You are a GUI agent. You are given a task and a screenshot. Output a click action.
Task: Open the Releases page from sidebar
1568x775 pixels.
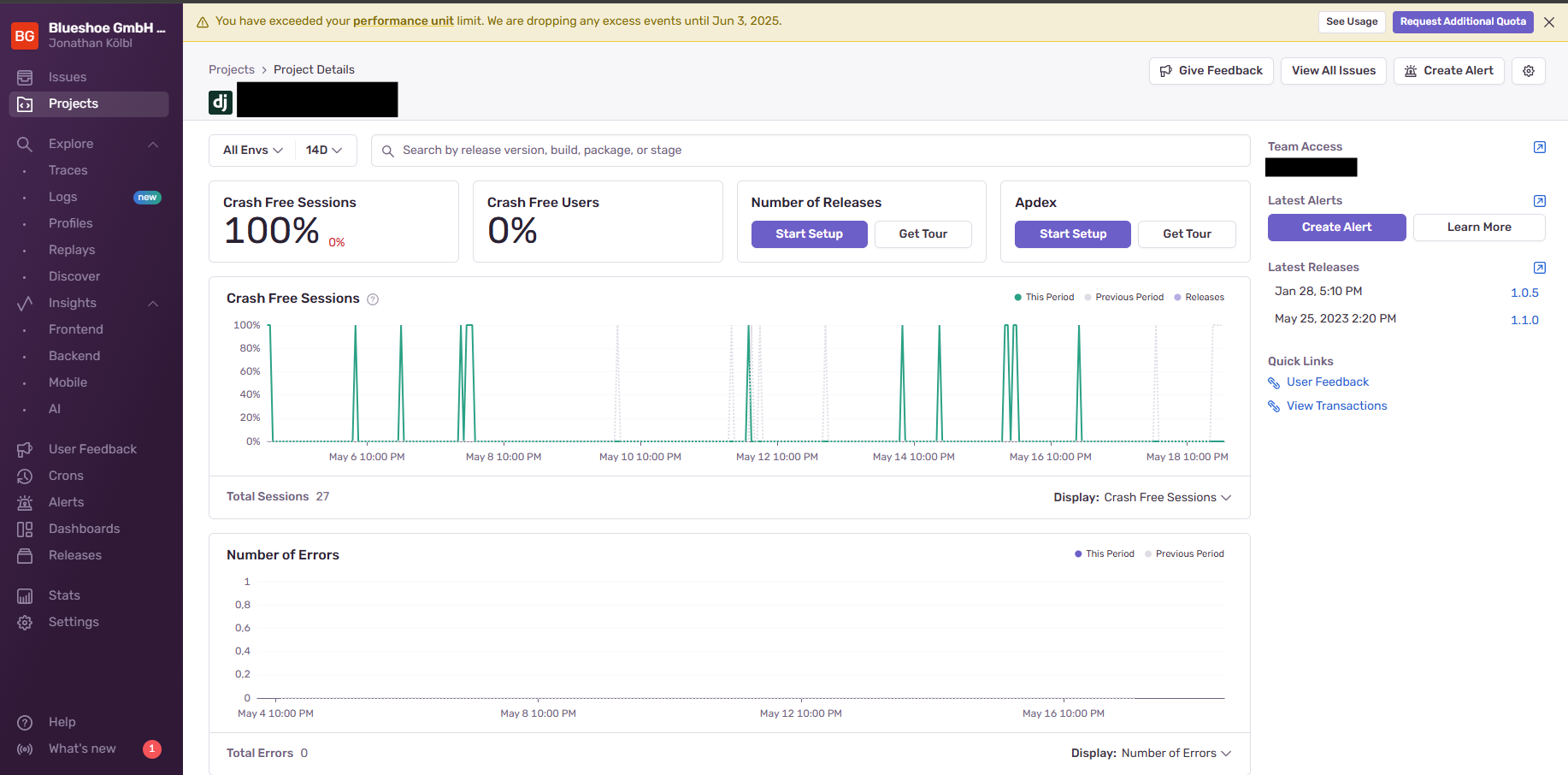[x=74, y=555]
